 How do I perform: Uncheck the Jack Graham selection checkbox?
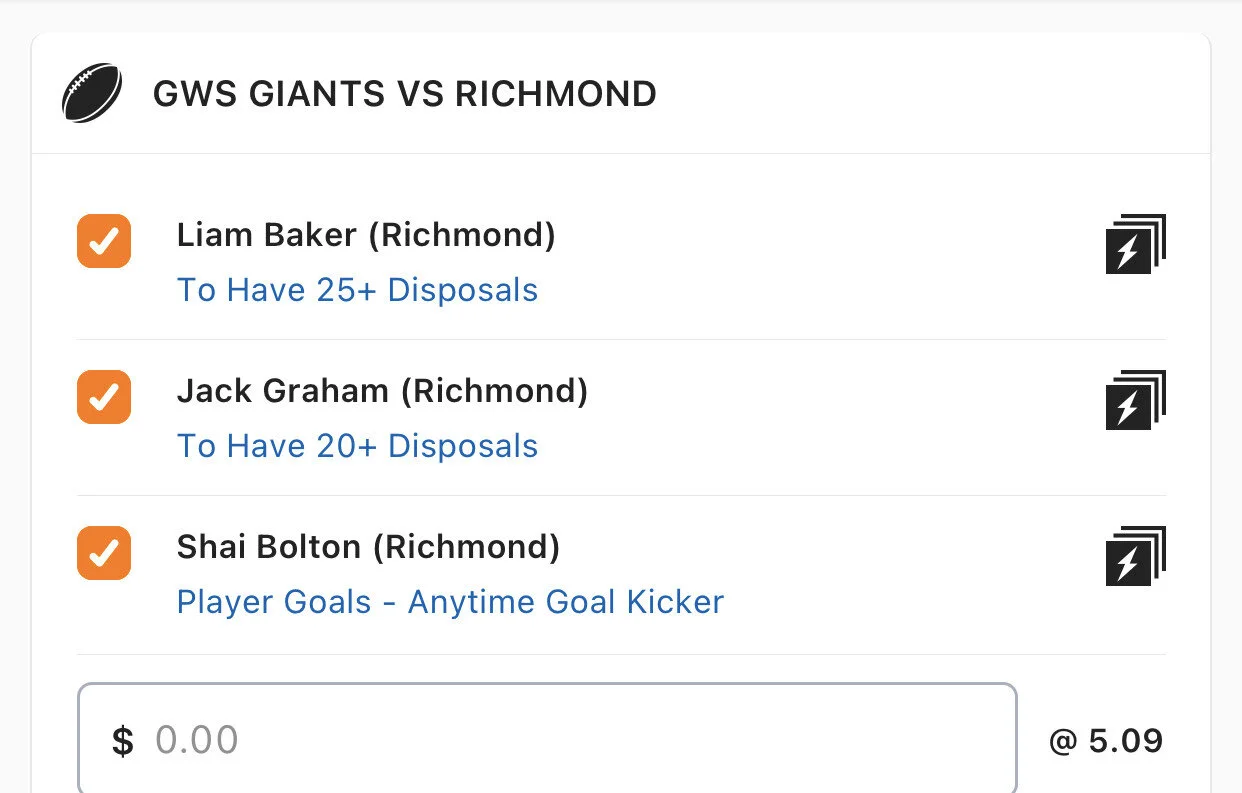point(104,397)
